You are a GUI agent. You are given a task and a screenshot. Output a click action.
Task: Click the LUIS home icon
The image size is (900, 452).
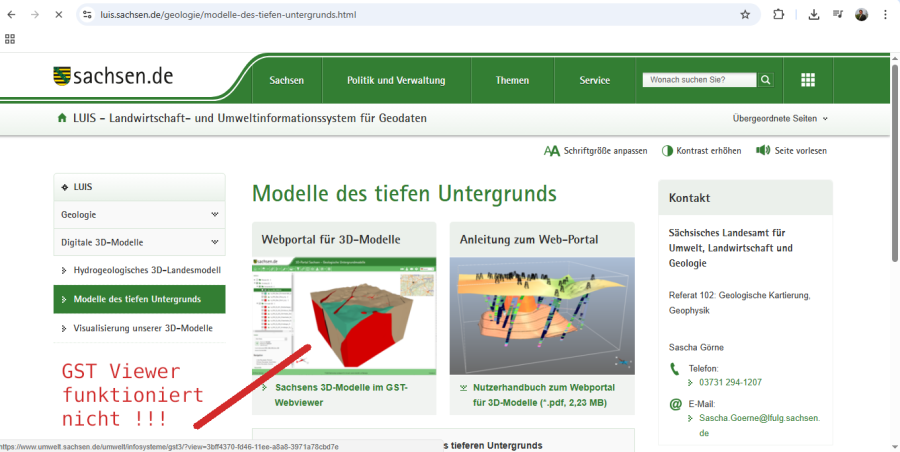pyautogui.click(x=62, y=118)
